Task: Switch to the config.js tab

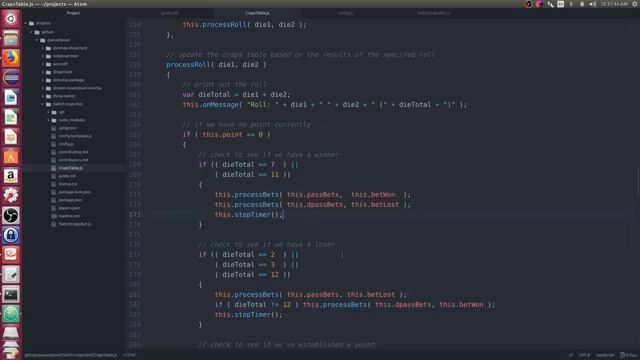Action: click(345, 13)
